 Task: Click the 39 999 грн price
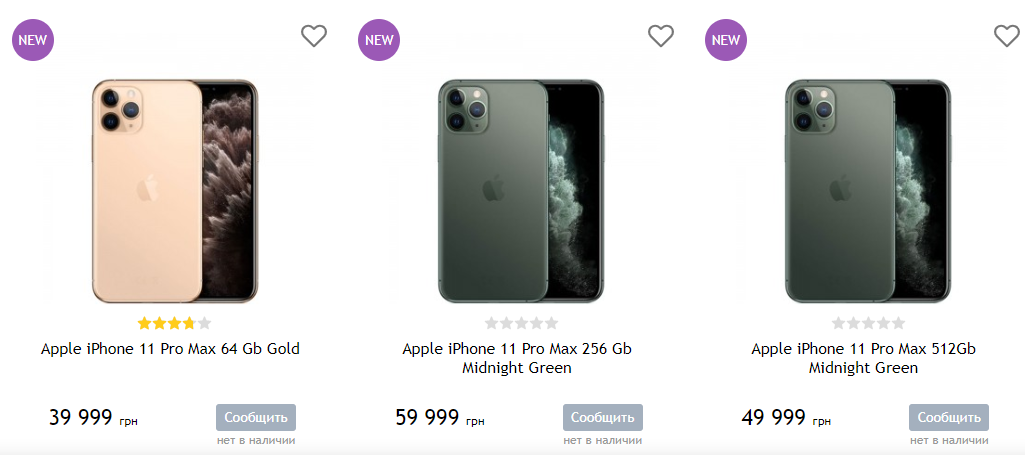[92, 418]
